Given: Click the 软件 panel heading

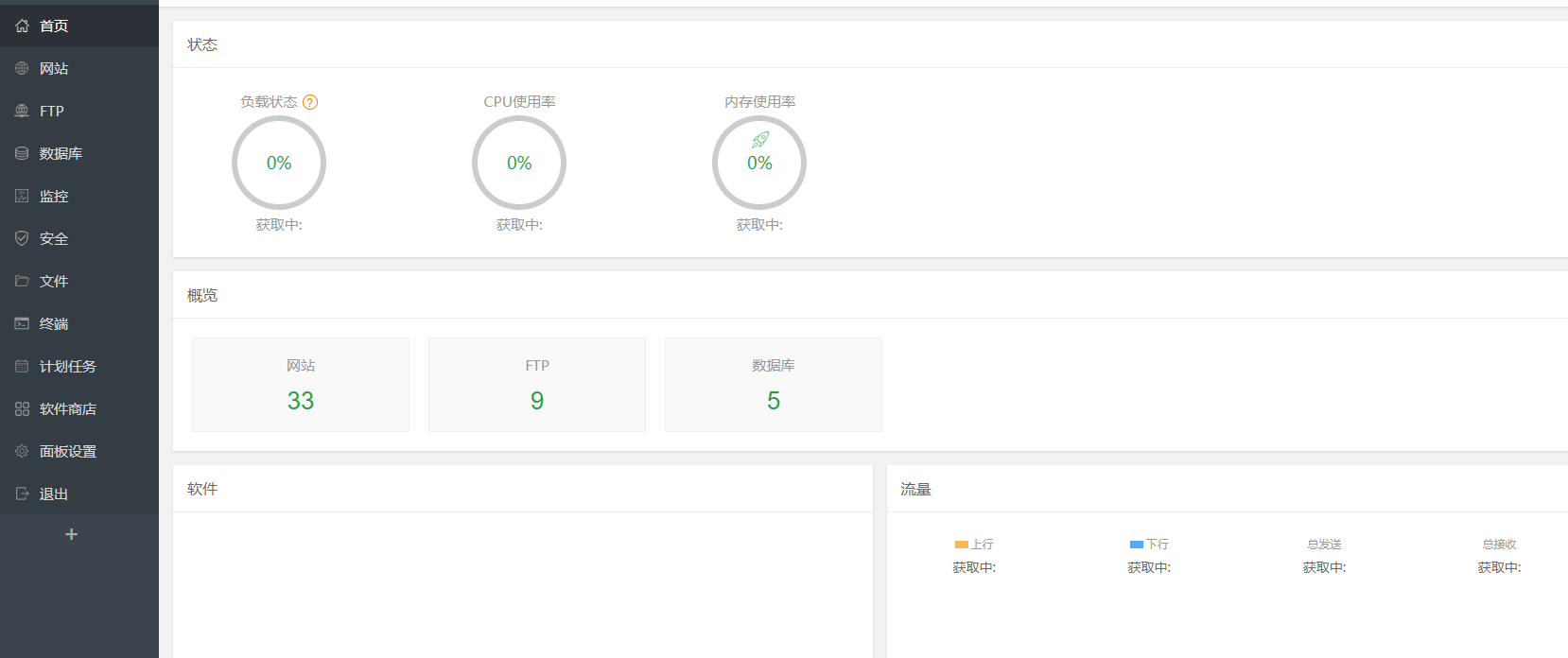Looking at the screenshot, I should [x=202, y=489].
